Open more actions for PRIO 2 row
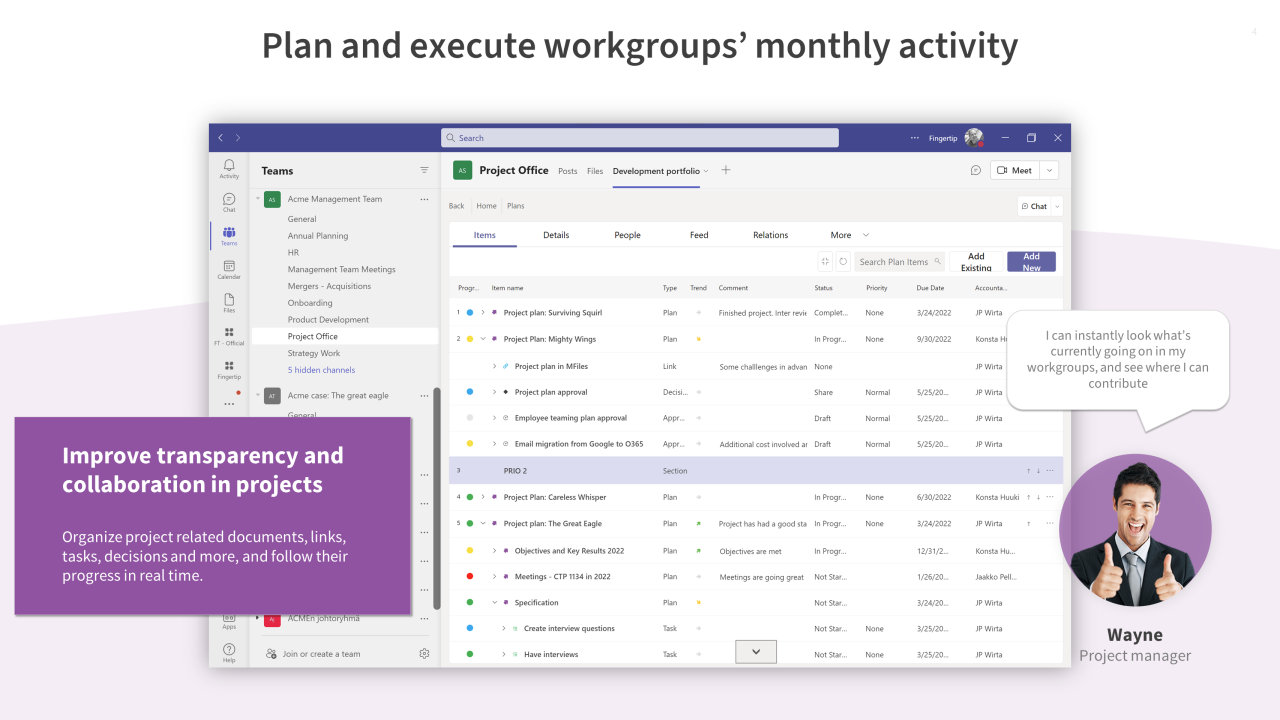Screen dimensions: 1280x720 click(1050, 471)
